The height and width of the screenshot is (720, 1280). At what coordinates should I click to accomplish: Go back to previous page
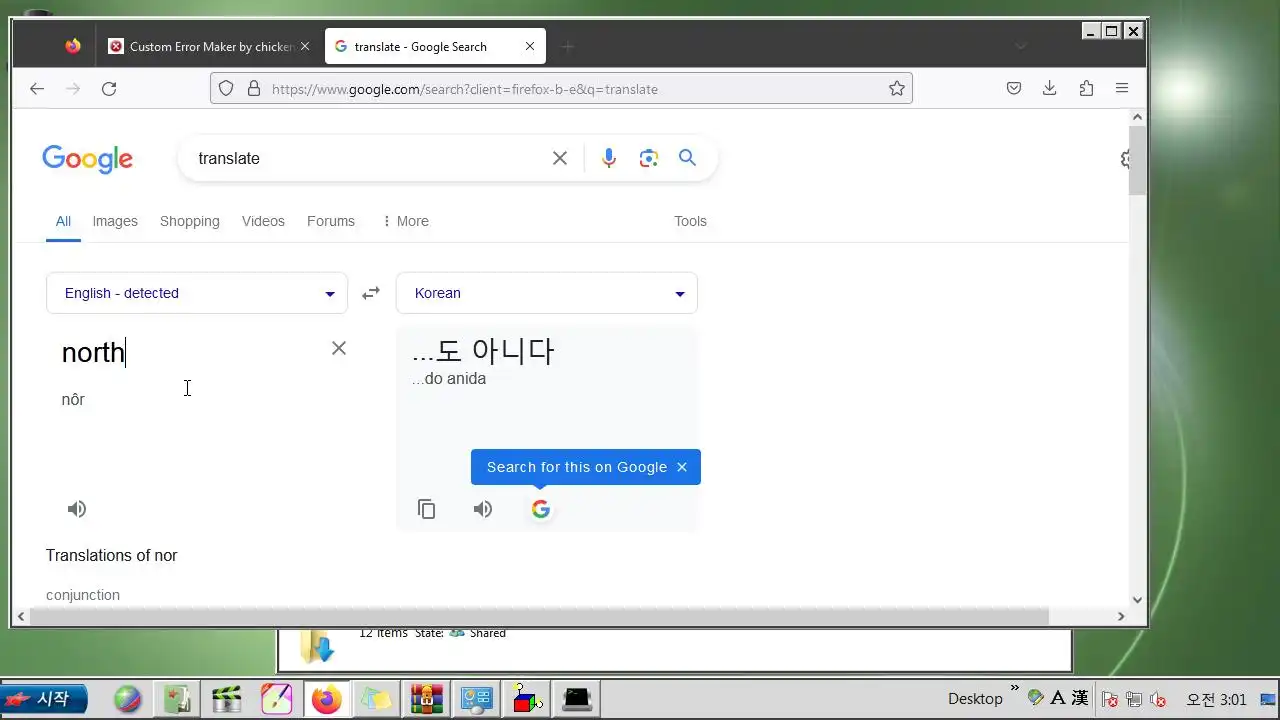[37, 88]
